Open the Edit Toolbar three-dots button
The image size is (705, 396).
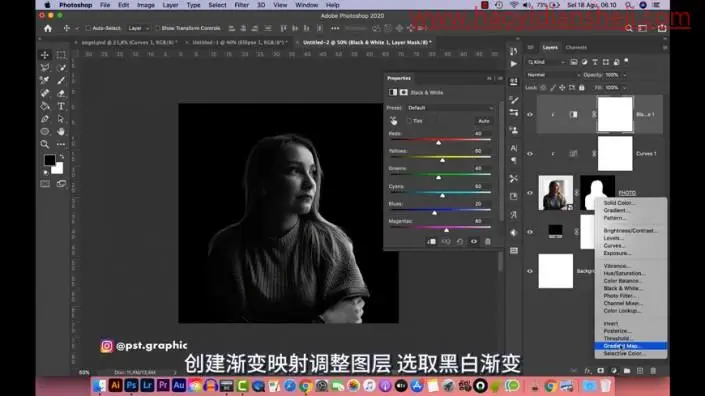tap(61, 144)
